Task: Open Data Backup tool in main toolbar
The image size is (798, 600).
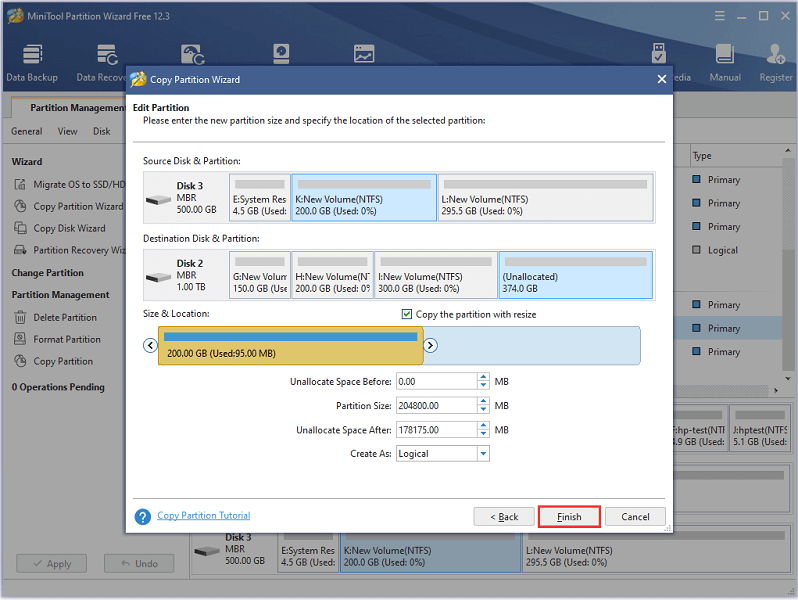Action: tap(32, 63)
